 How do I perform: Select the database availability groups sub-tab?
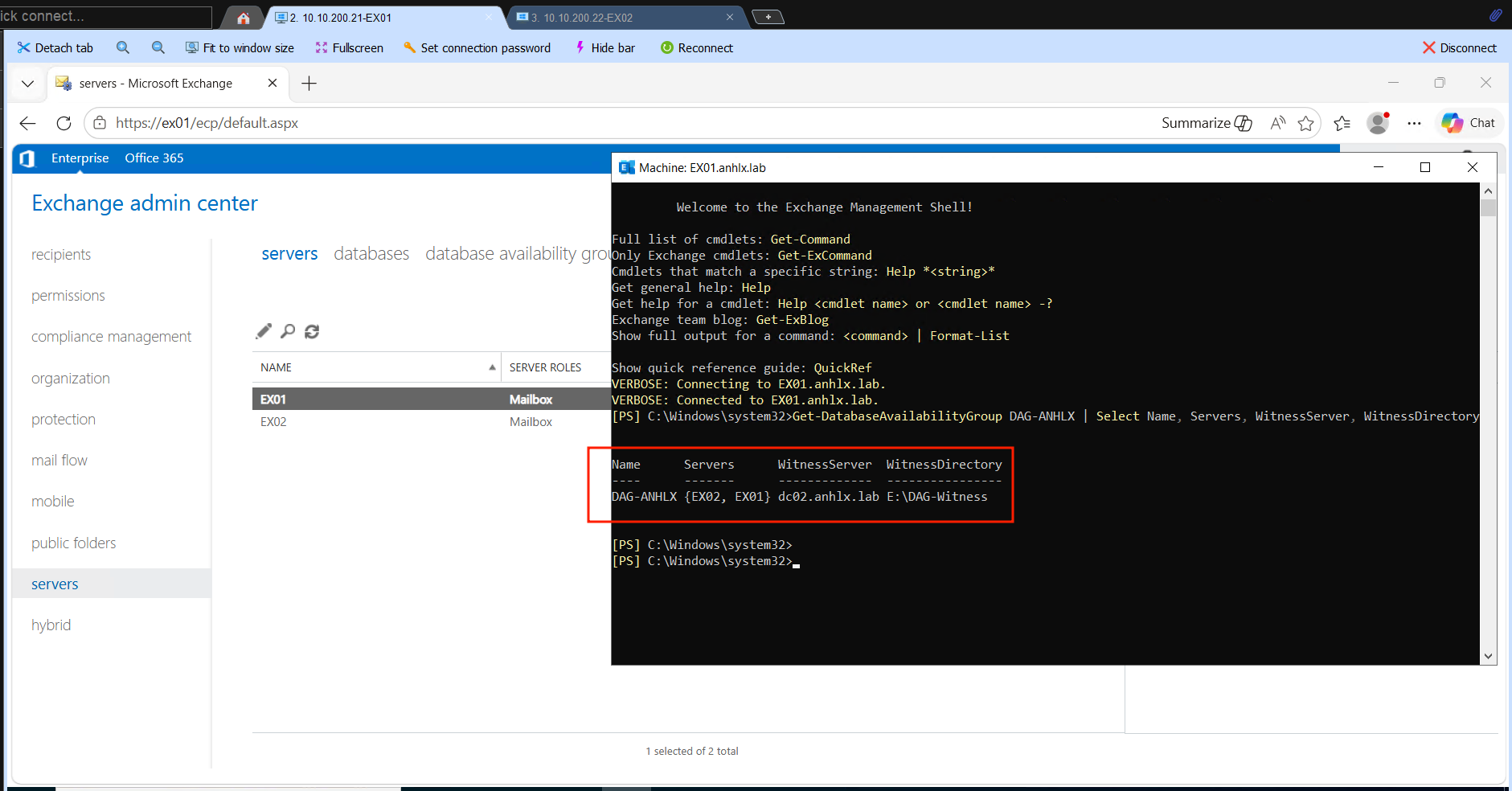coord(518,254)
